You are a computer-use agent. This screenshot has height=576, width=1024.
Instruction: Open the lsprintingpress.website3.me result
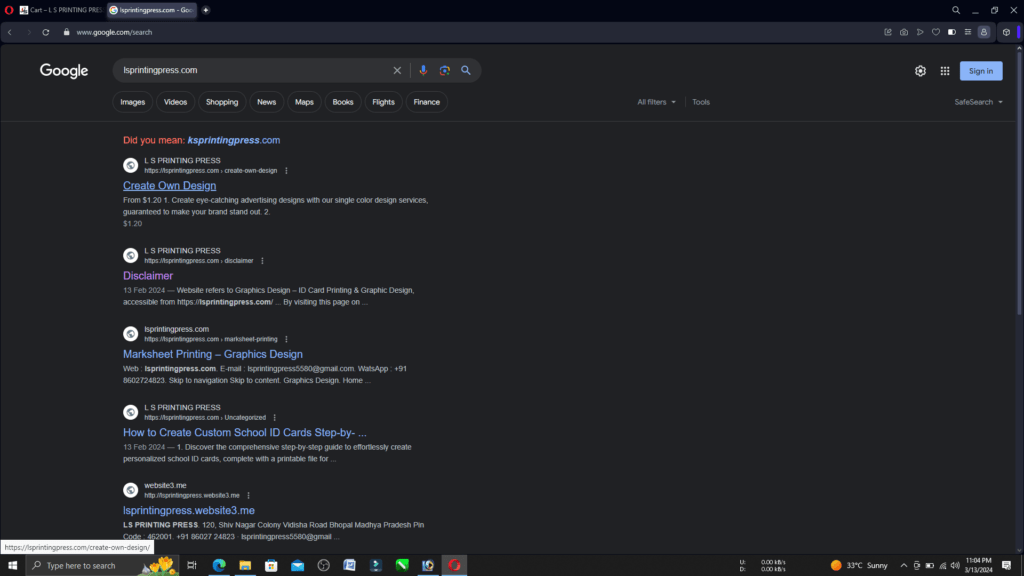(189, 510)
